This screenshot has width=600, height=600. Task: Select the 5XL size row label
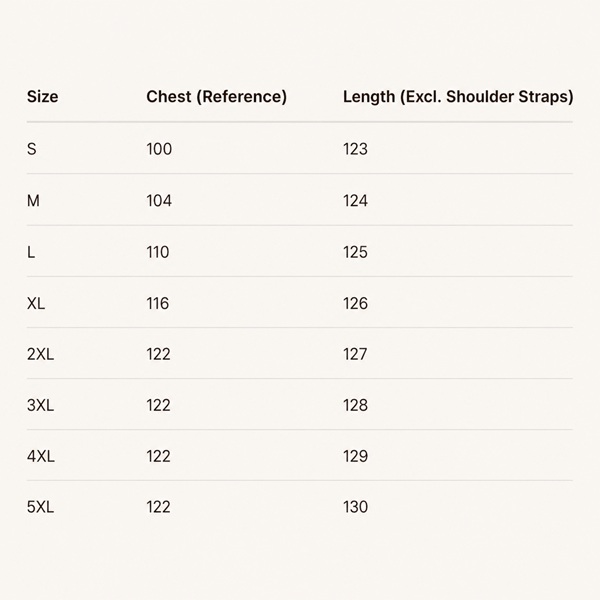[40, 507]
